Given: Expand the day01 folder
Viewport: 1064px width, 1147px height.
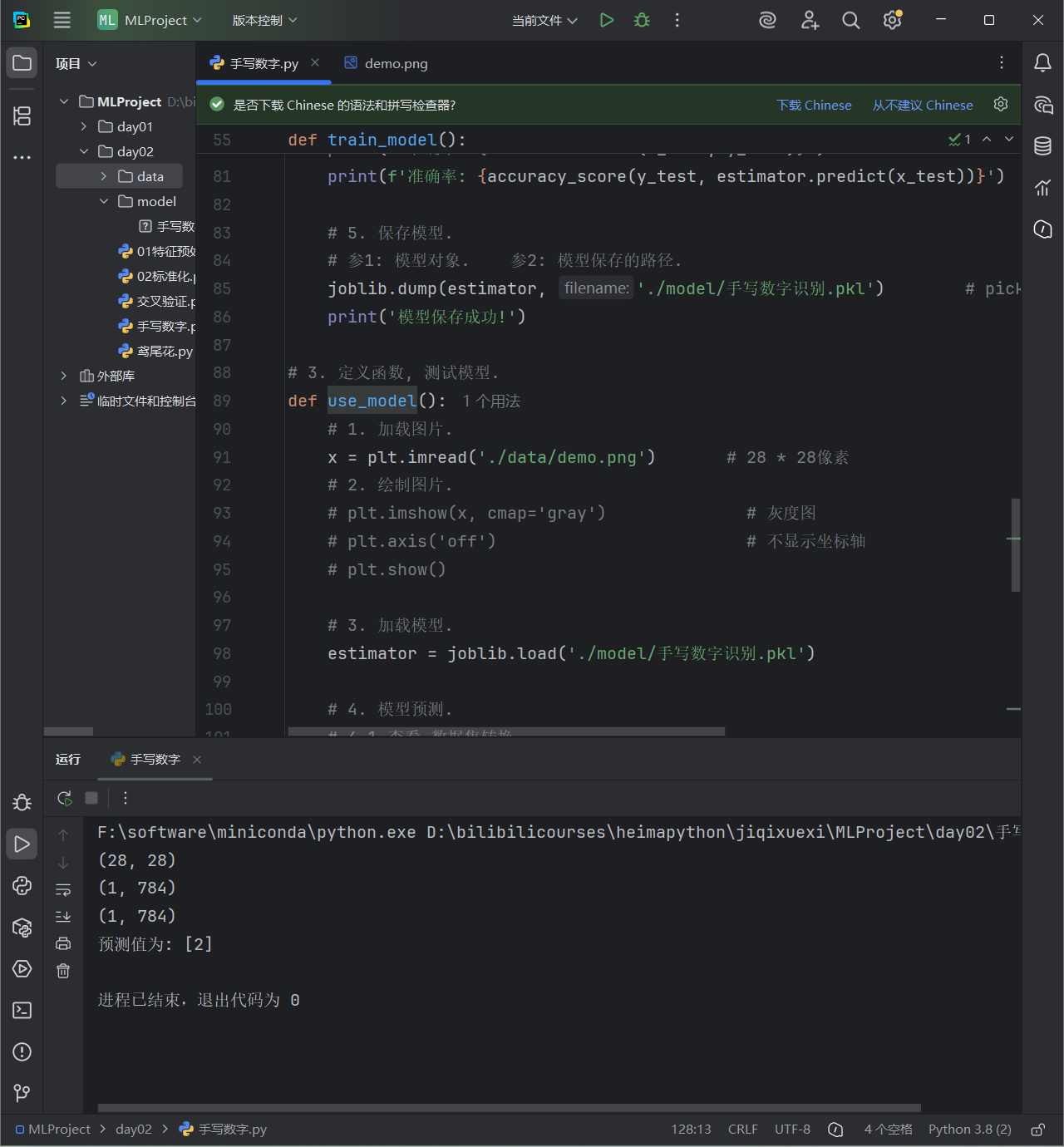Looking at the screenshot, I should pos(84,126).
